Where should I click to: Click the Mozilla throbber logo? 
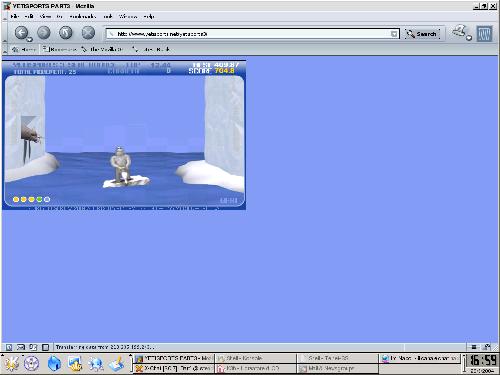click(484, 34)
